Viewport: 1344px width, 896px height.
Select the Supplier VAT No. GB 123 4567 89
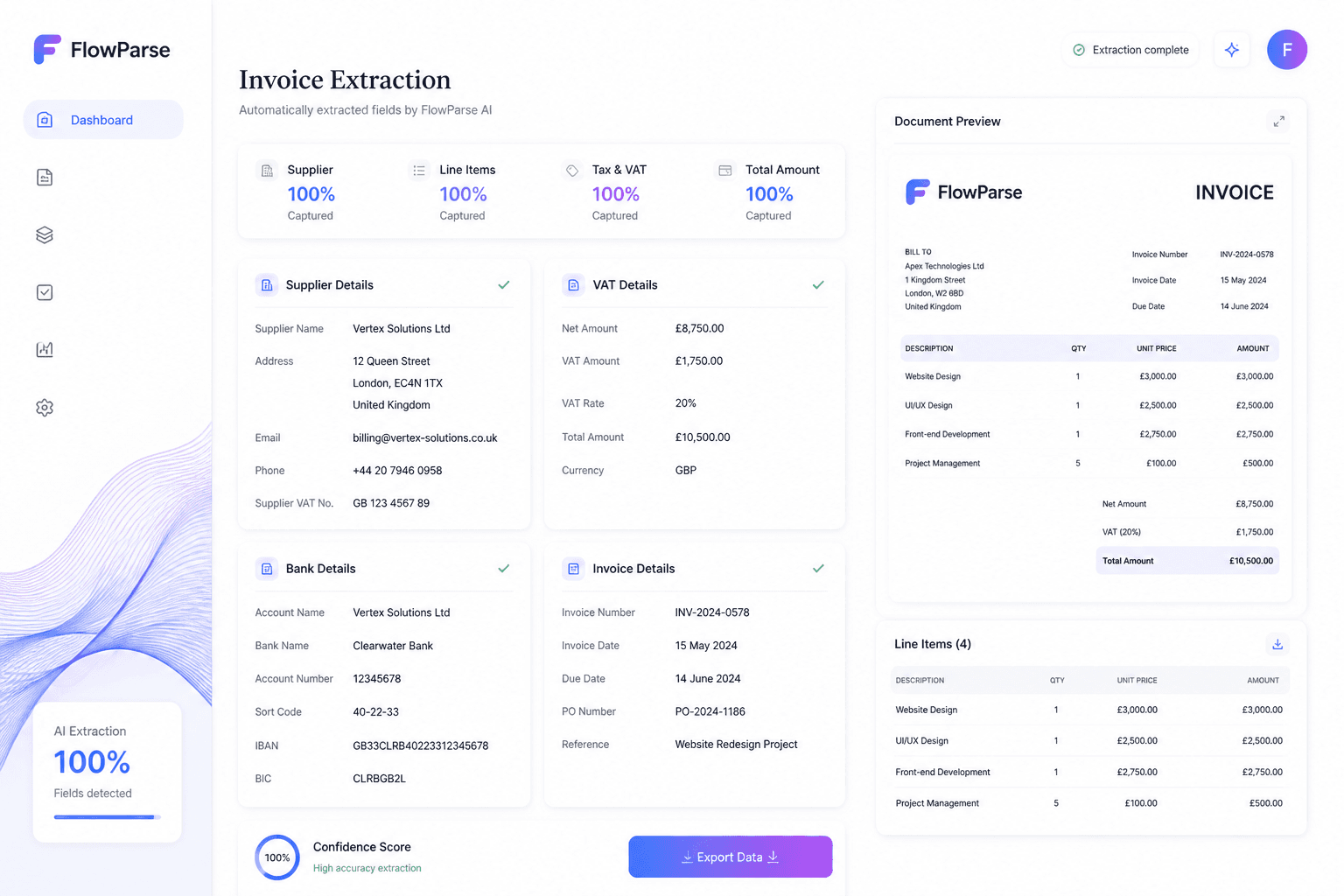pos(391,503)
